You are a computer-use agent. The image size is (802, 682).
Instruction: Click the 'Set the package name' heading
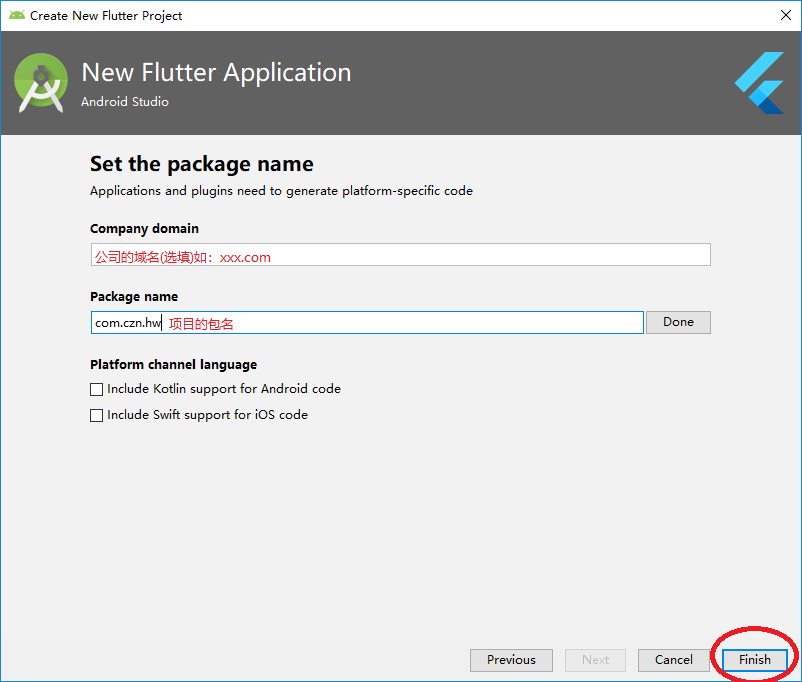tap(202, 164)
